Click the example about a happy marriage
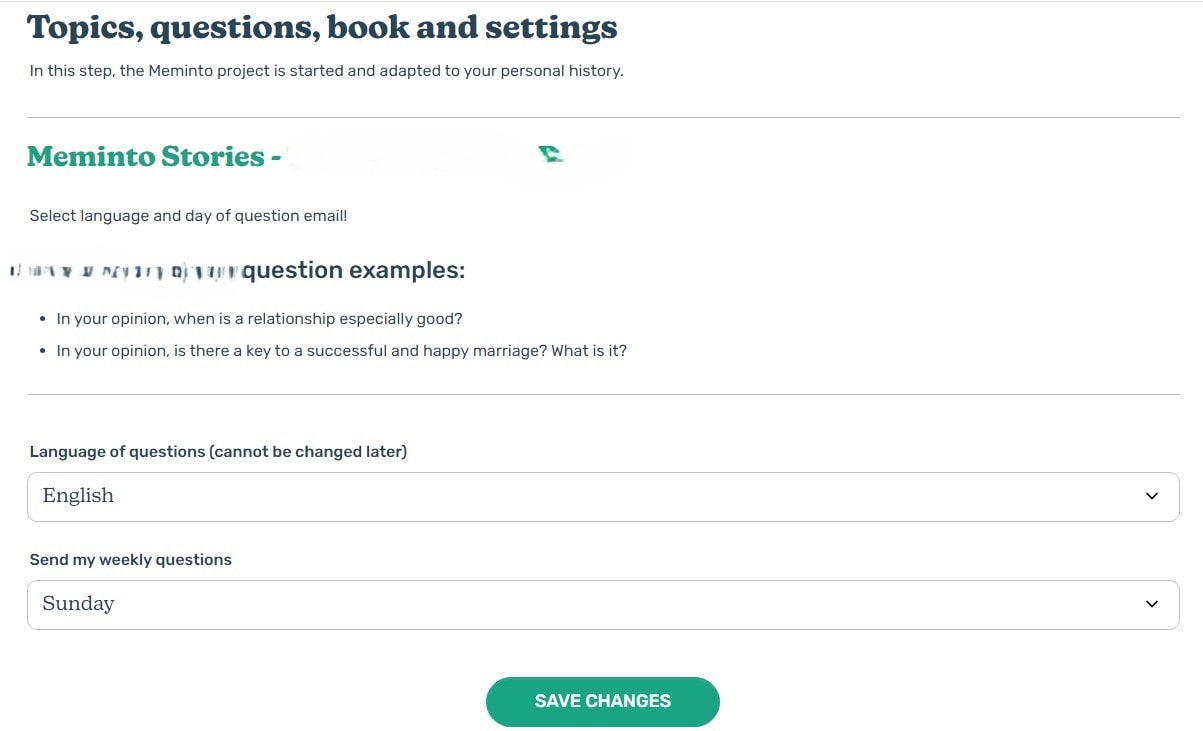1203x731 pixels. click(342, 351)
